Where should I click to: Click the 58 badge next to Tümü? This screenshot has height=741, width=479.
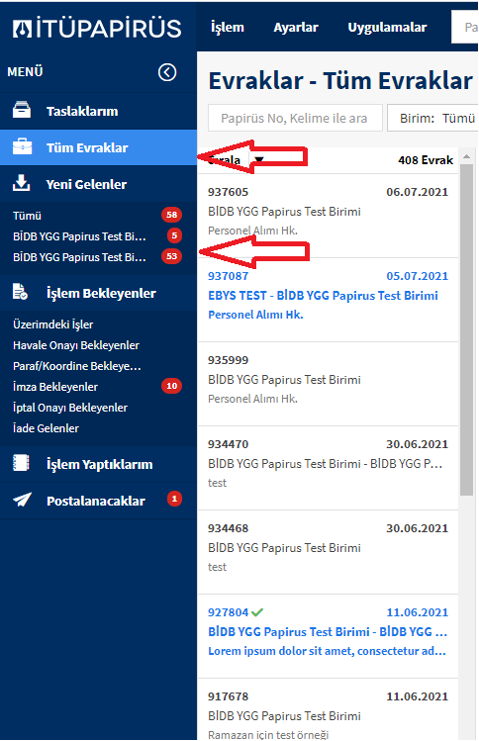tap(171, 215)
